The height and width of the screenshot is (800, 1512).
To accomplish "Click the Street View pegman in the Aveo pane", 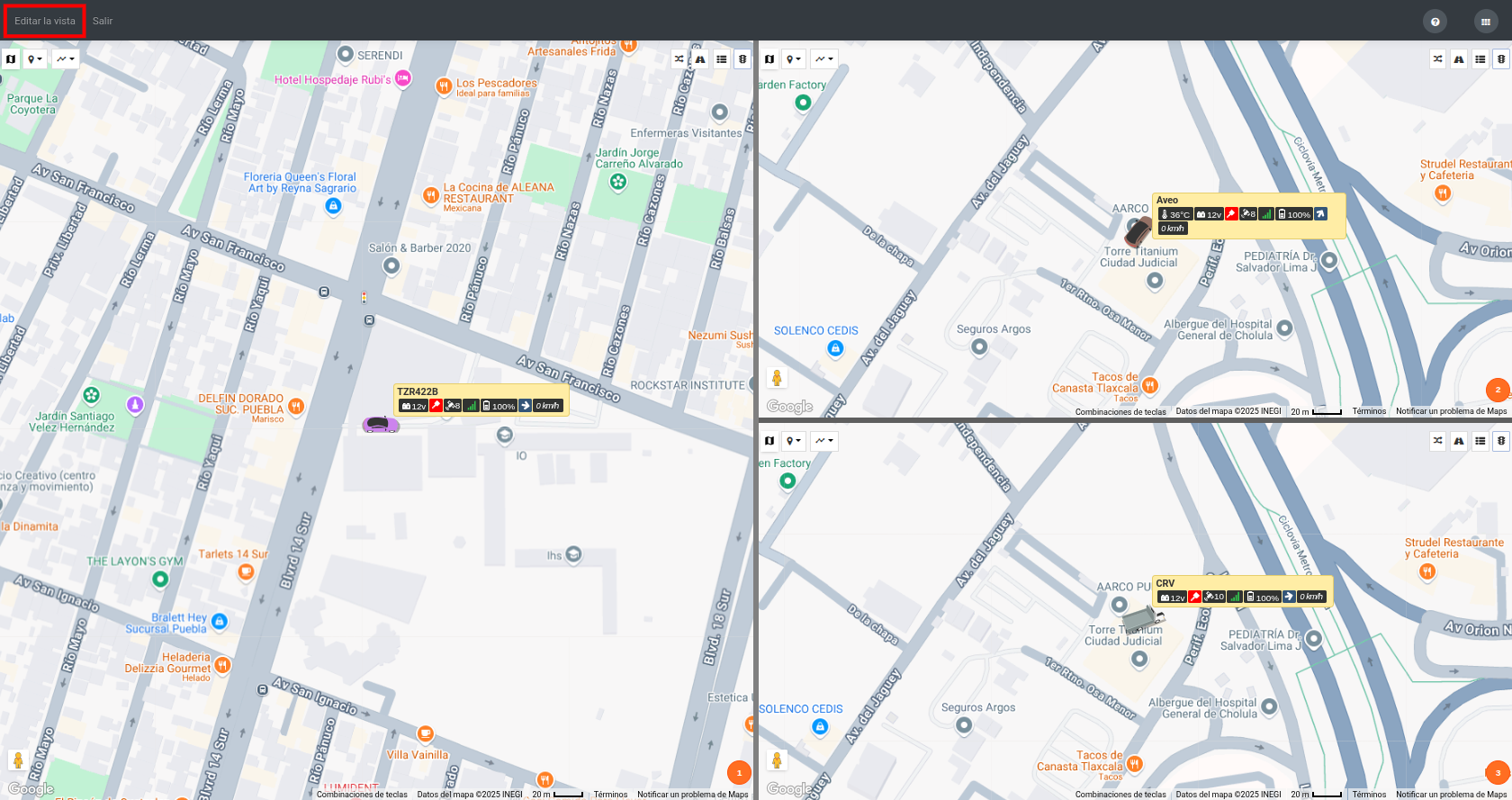I will [x=777, y=378].
